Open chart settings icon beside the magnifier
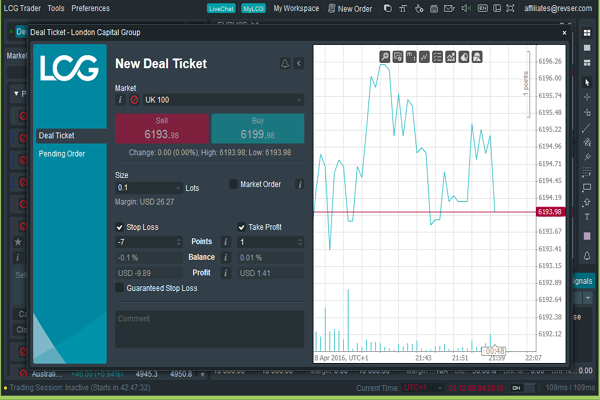 [398, 57]
